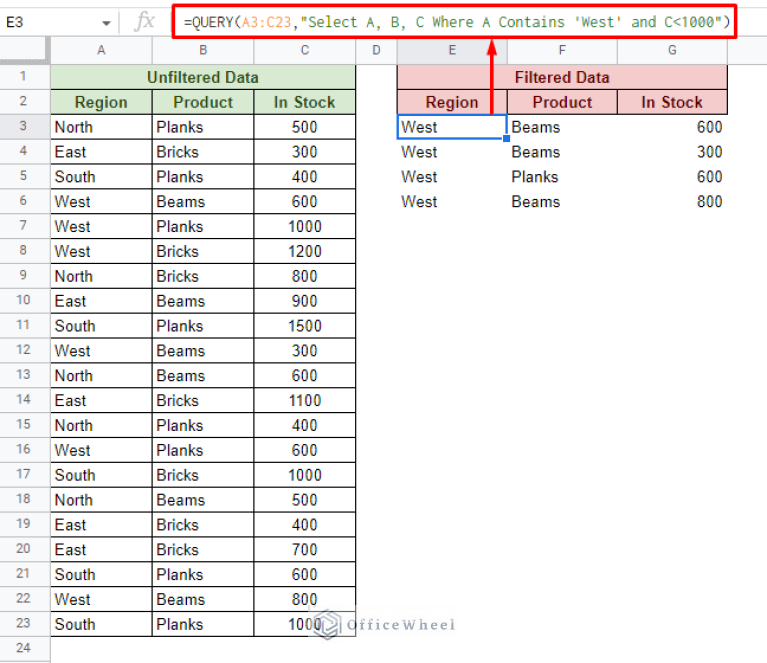
Task: Select cell F5 containing Planks
Action: 562,177
